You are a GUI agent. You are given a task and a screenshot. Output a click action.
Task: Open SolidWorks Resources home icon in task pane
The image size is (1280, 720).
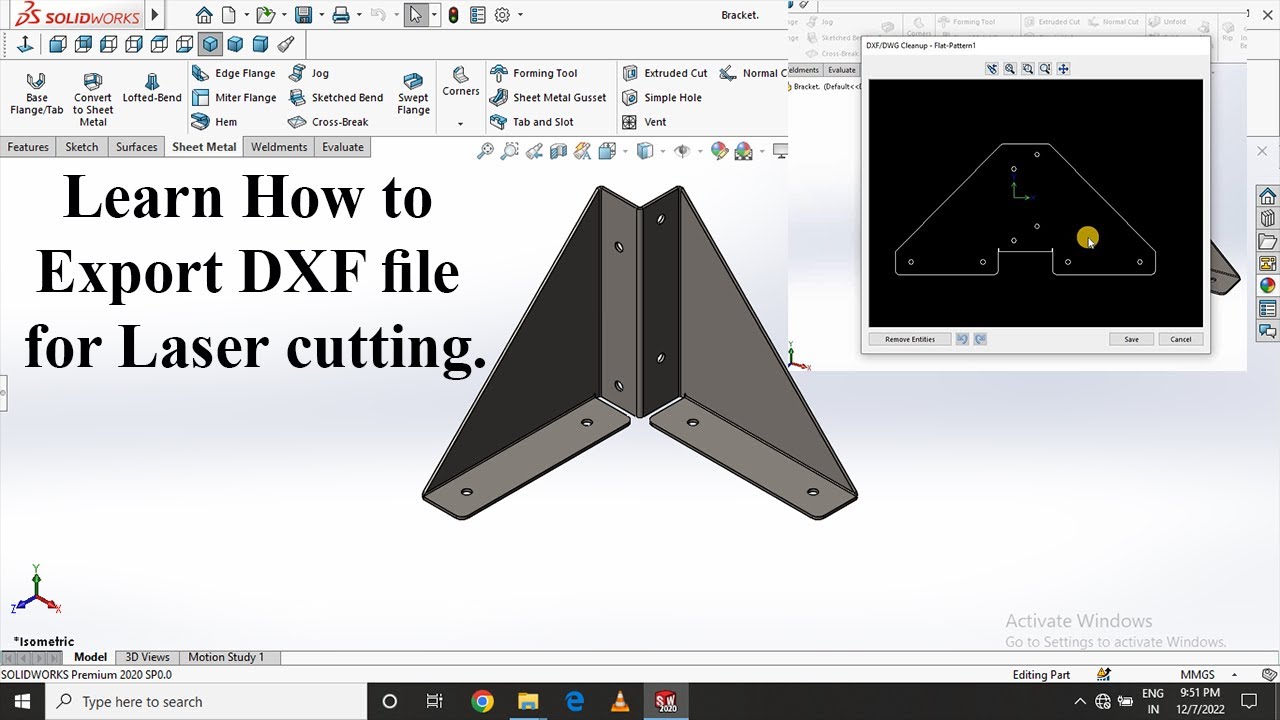(x=1267, y=195)
